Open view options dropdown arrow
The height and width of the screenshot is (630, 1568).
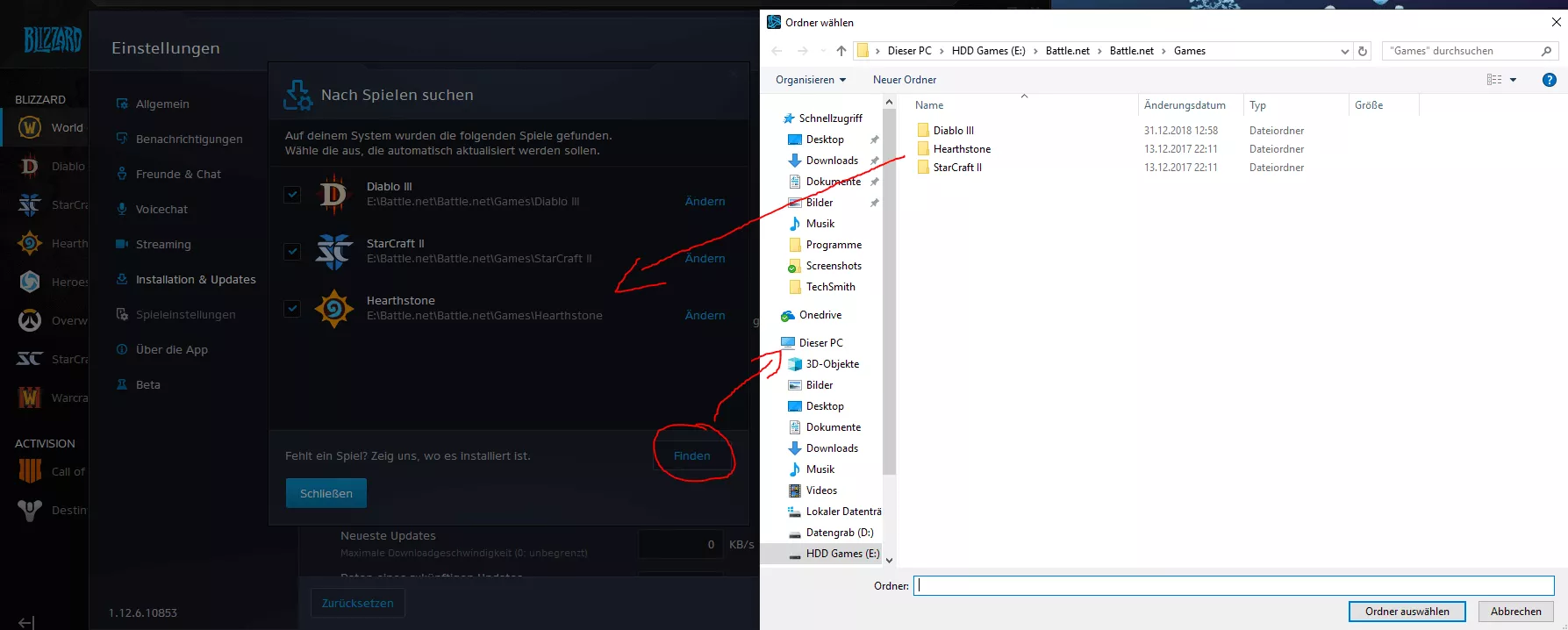point(1513,80)
